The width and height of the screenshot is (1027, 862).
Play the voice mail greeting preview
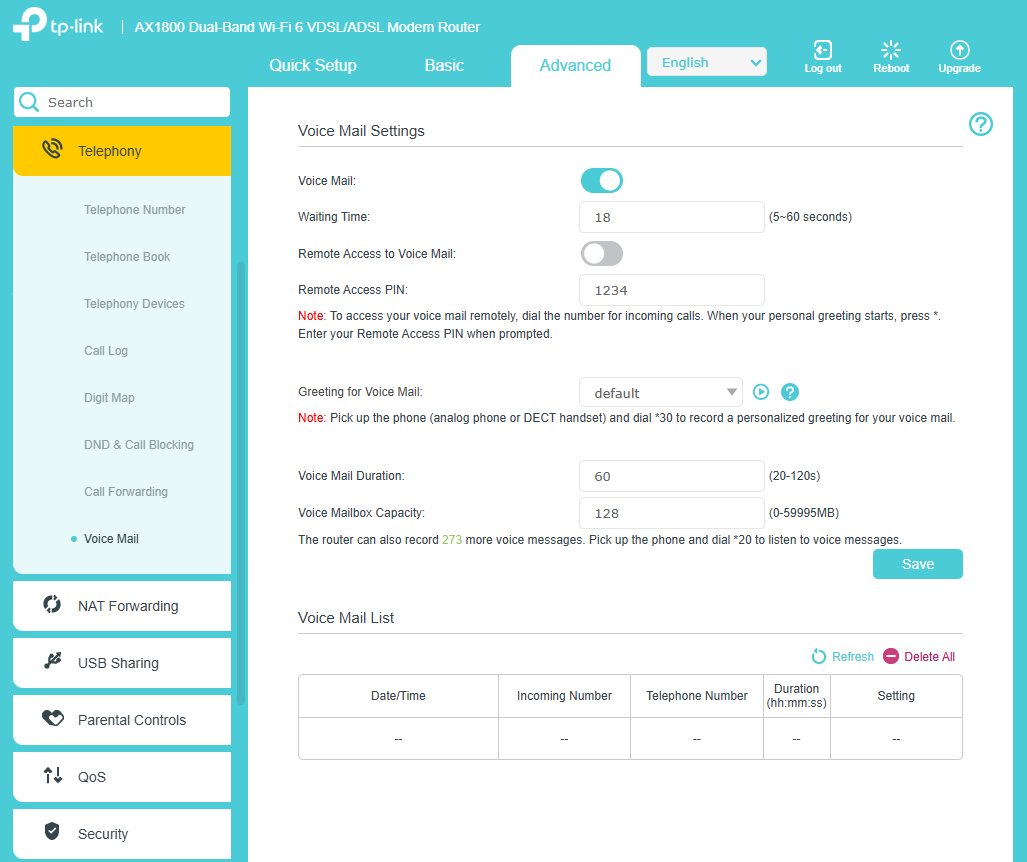click(x=761, y=392)
